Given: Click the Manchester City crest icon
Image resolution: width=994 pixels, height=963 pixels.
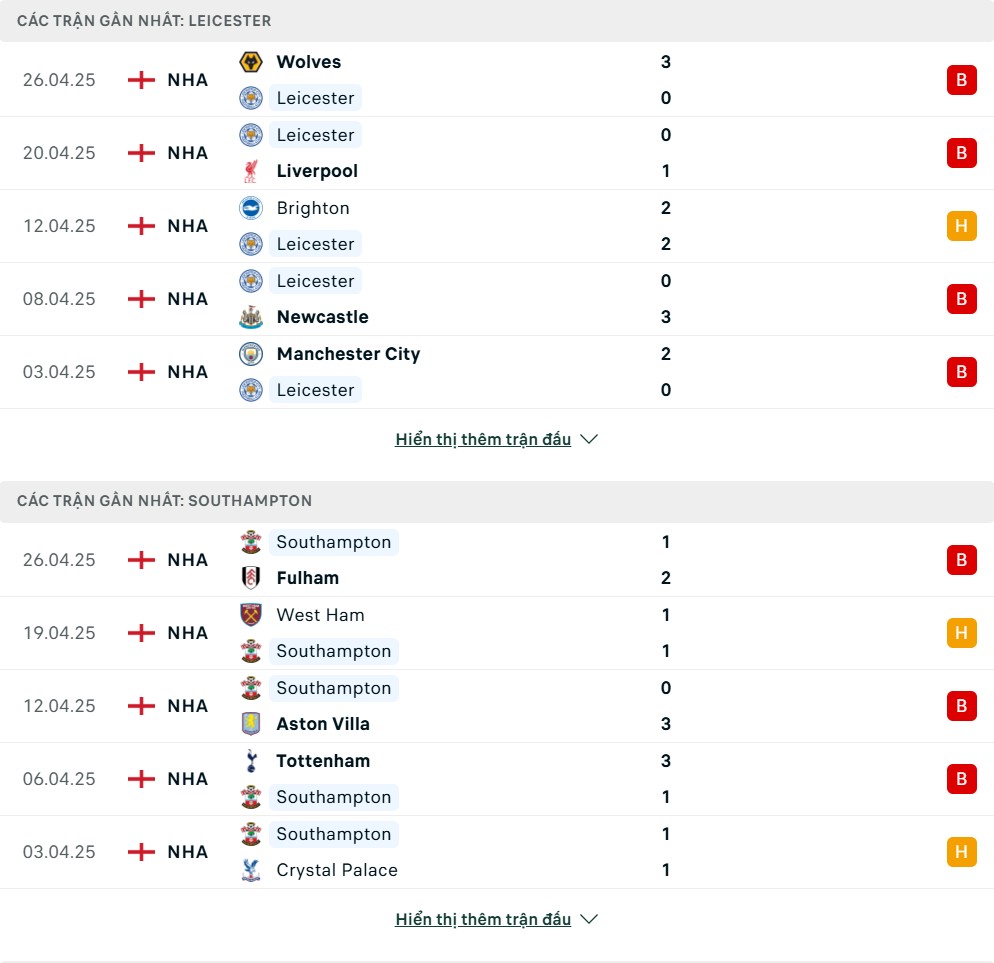Looking at the screenshot, I should [x=251, y=354].
